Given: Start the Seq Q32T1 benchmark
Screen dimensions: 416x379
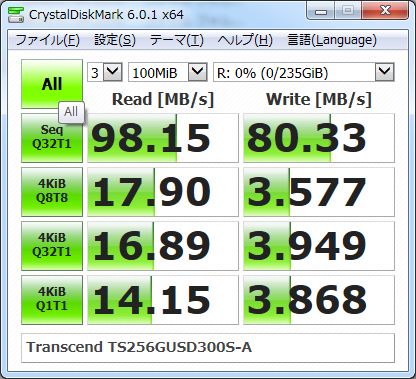Looking at the screenshot, I should (52, 138).
